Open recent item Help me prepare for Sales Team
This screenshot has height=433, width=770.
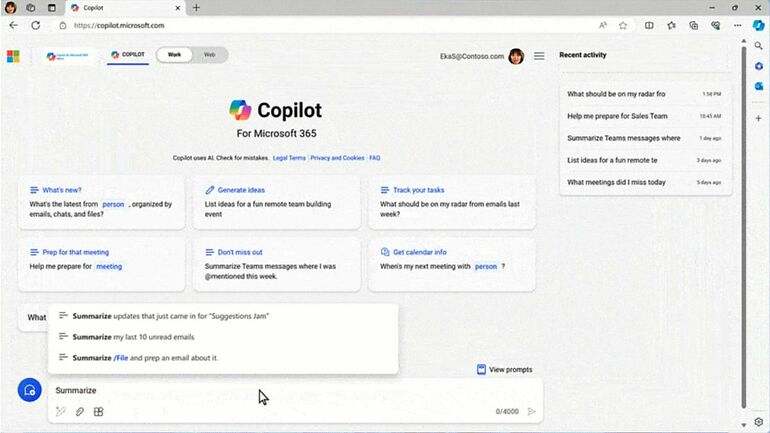tap(645, 116)
